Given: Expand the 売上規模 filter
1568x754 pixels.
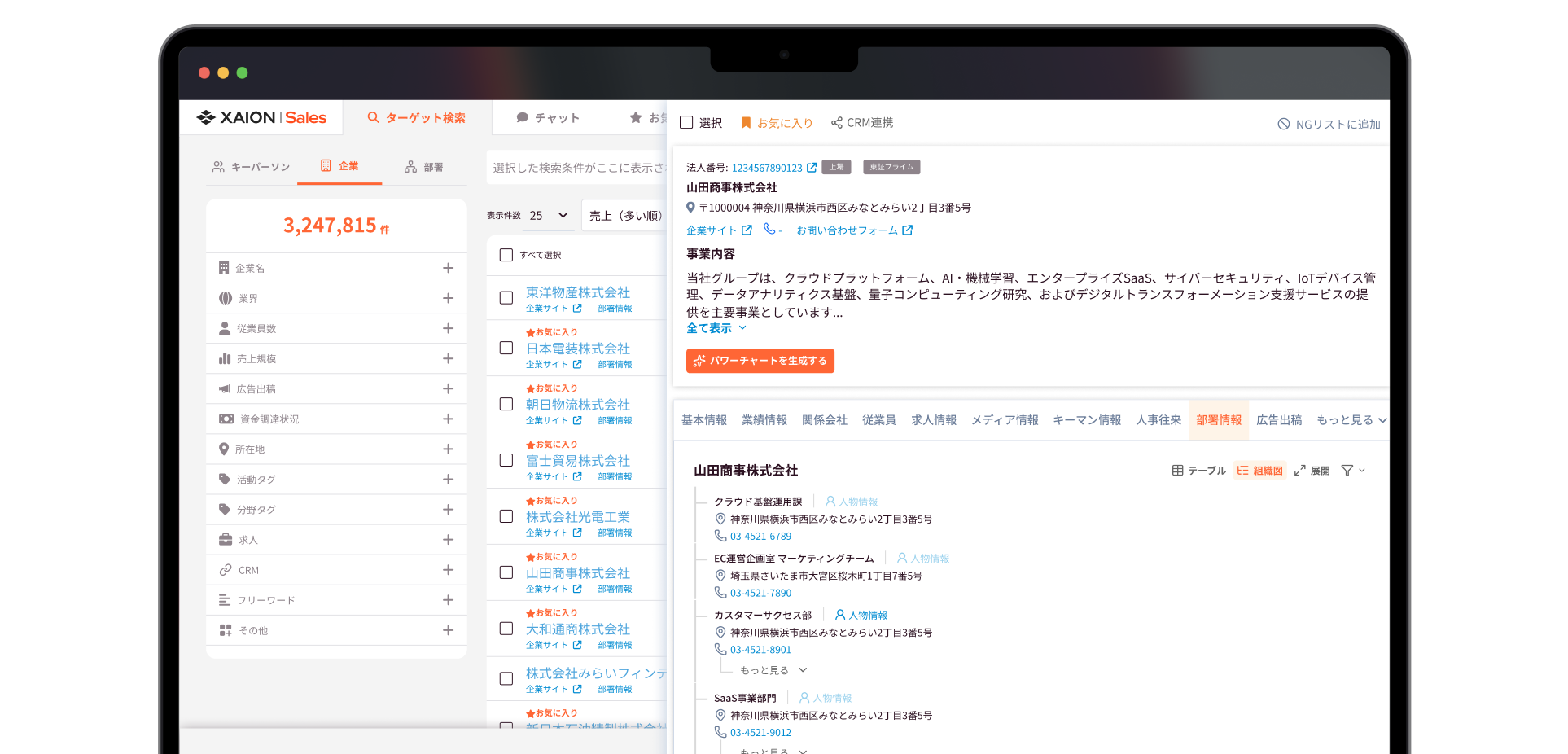Looking at the screenshot, I should point(448,358).
